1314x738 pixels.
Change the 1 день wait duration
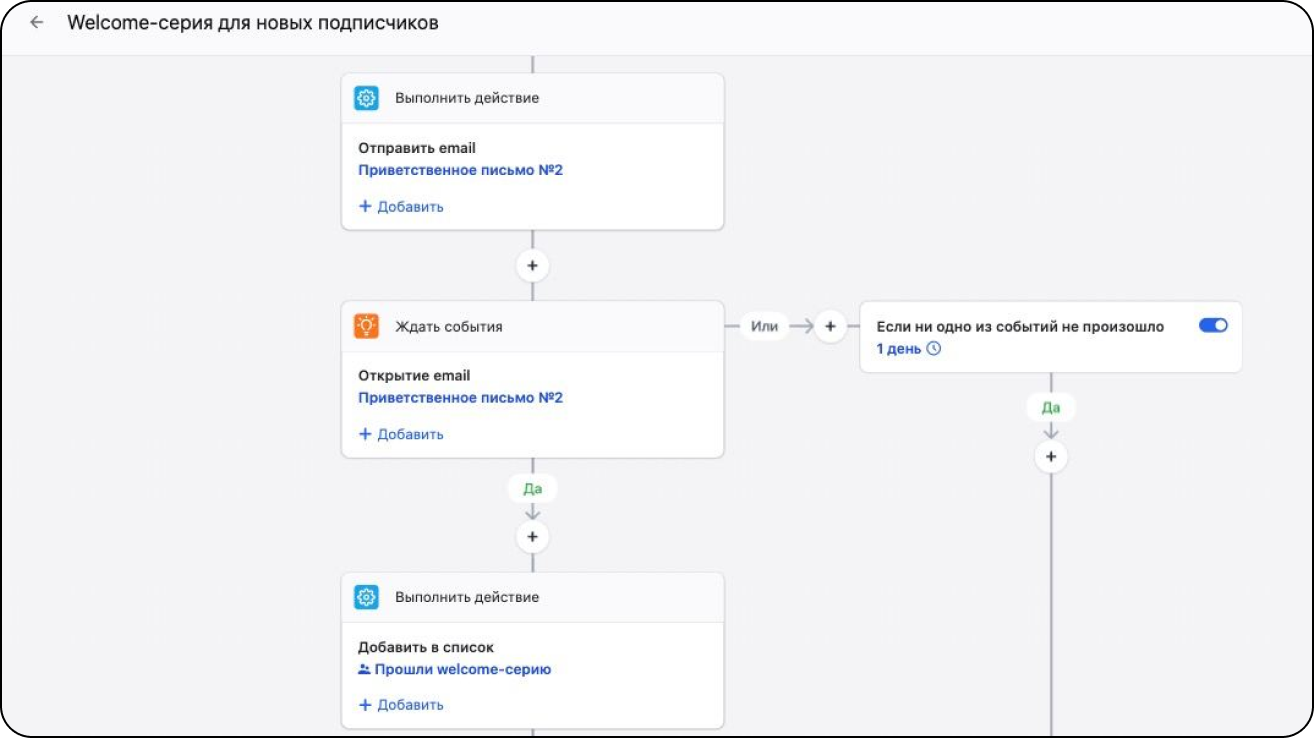(898, 349)
